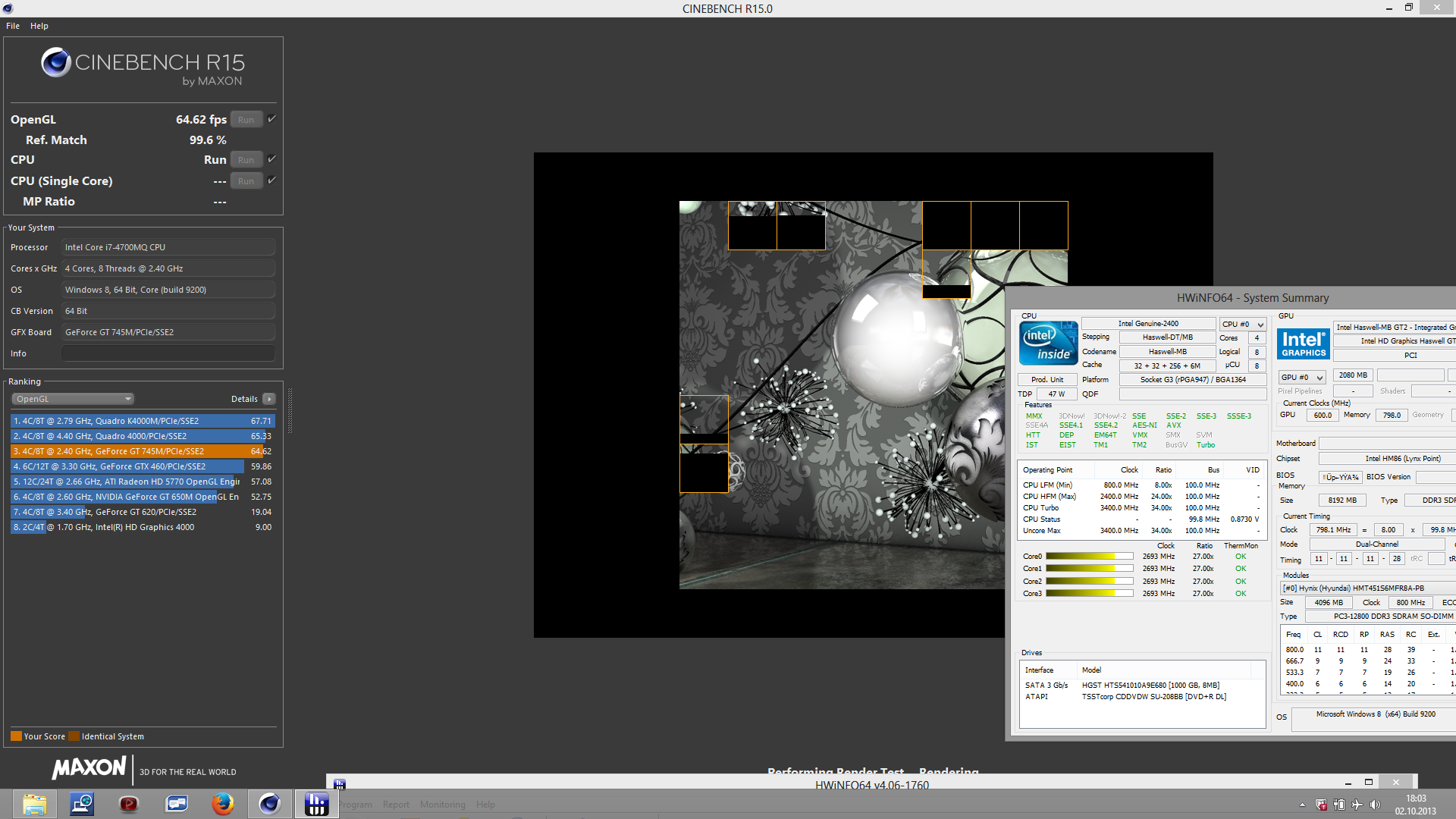Click the chat window taskbar icon
This screenshot has height=819, width=1456.
(x=176, y=804)
